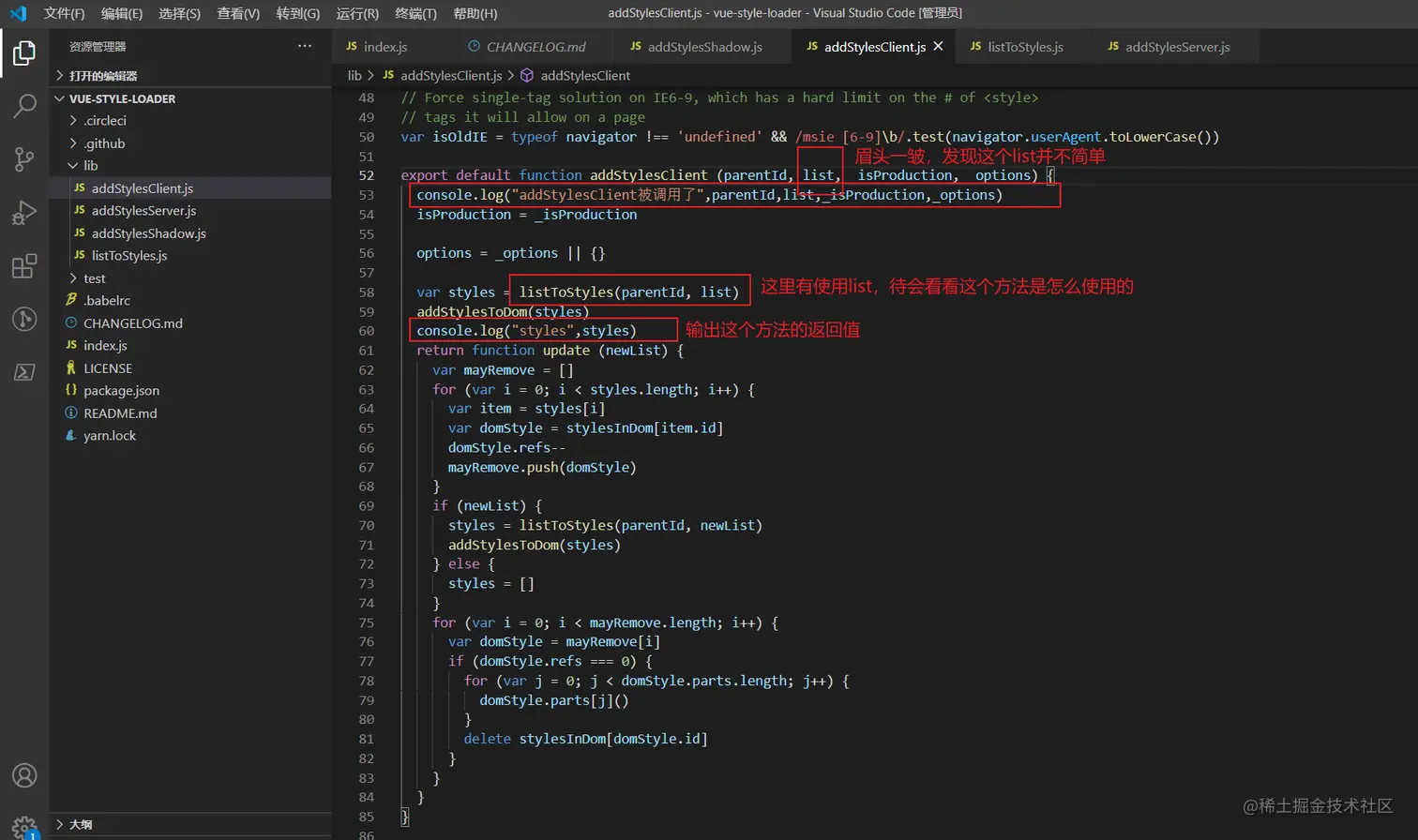This screenshot has height=840, width=1418.
Task: Close the addStylesClient.js editor tab
Action: (938, 46)
